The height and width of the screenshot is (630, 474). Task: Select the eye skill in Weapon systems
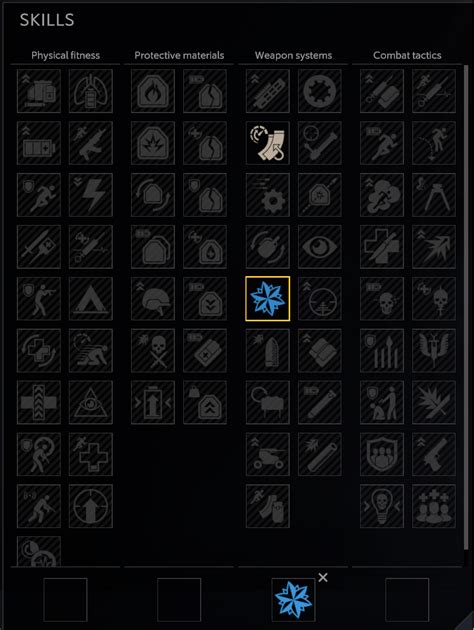320,247
